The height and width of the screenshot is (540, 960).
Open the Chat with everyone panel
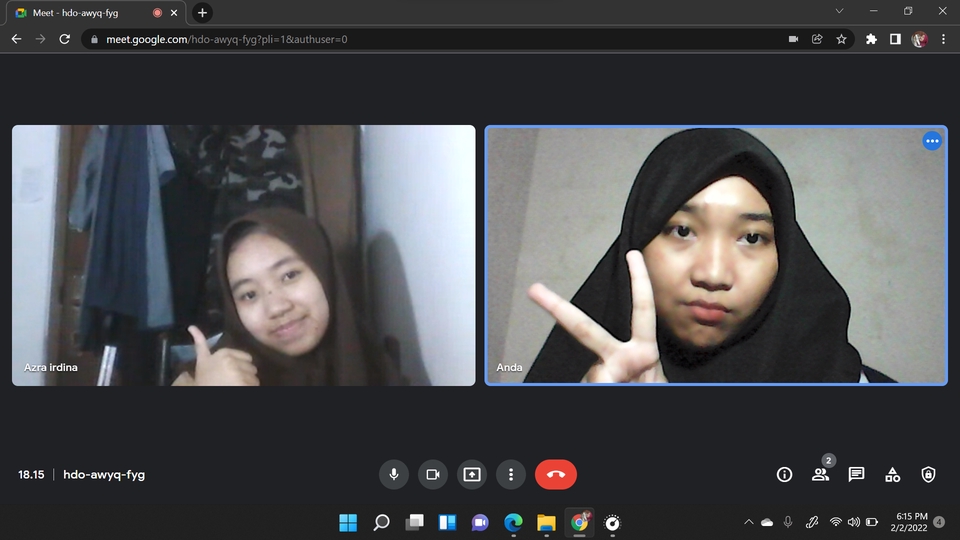click(x=857, y=474)
